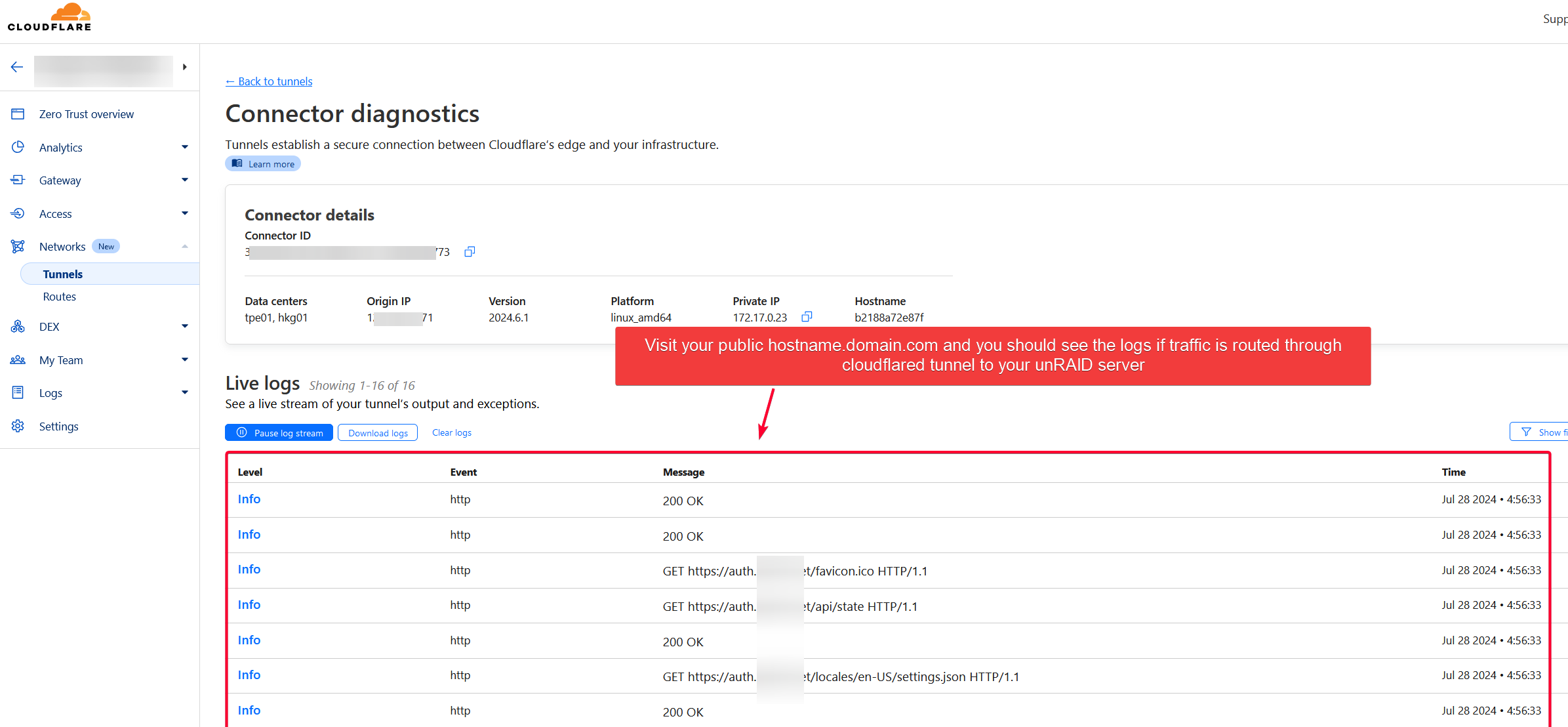The width and height of the screenshot is (1568, 727).
Task: Expand the My Team menu chevron
Action: [x=185, y=360]
